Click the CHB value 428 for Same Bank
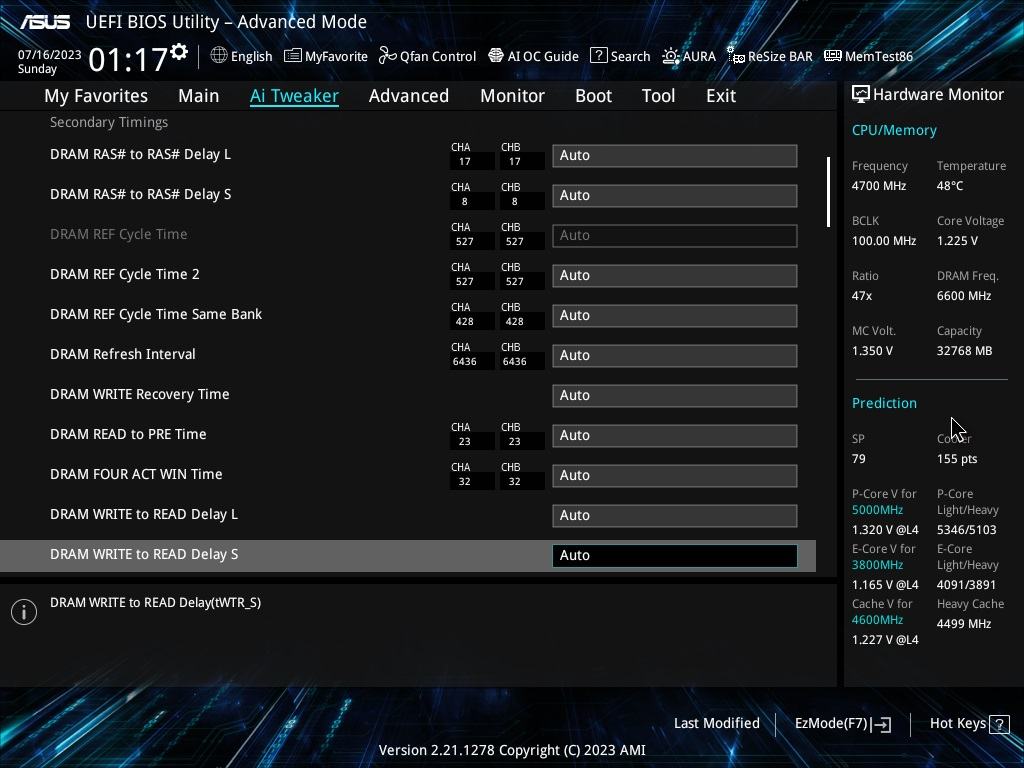Viewport: 1024px width, 768px height. [x=515, y=321]
